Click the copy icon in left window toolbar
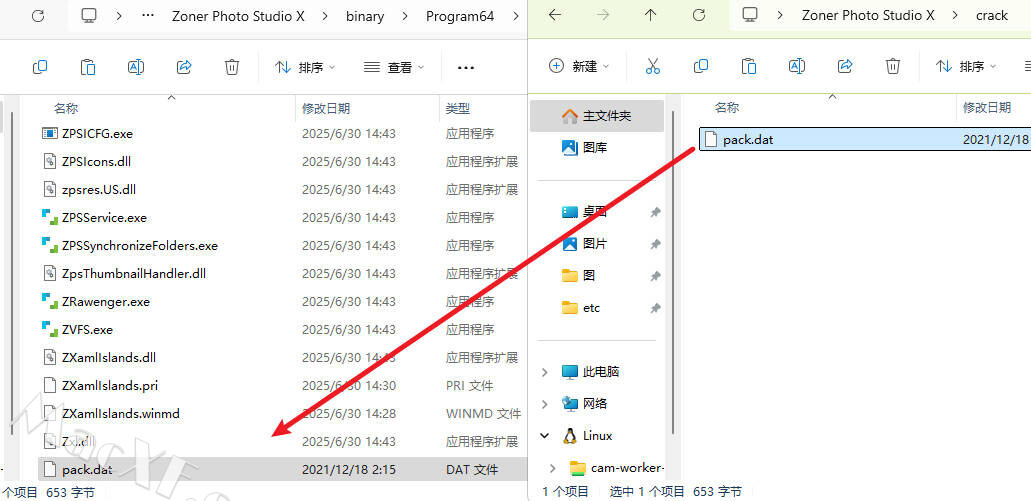Image resolution: width=1031 pixels, height=501 pixels. pyautogui.click(x=40, y=66)
